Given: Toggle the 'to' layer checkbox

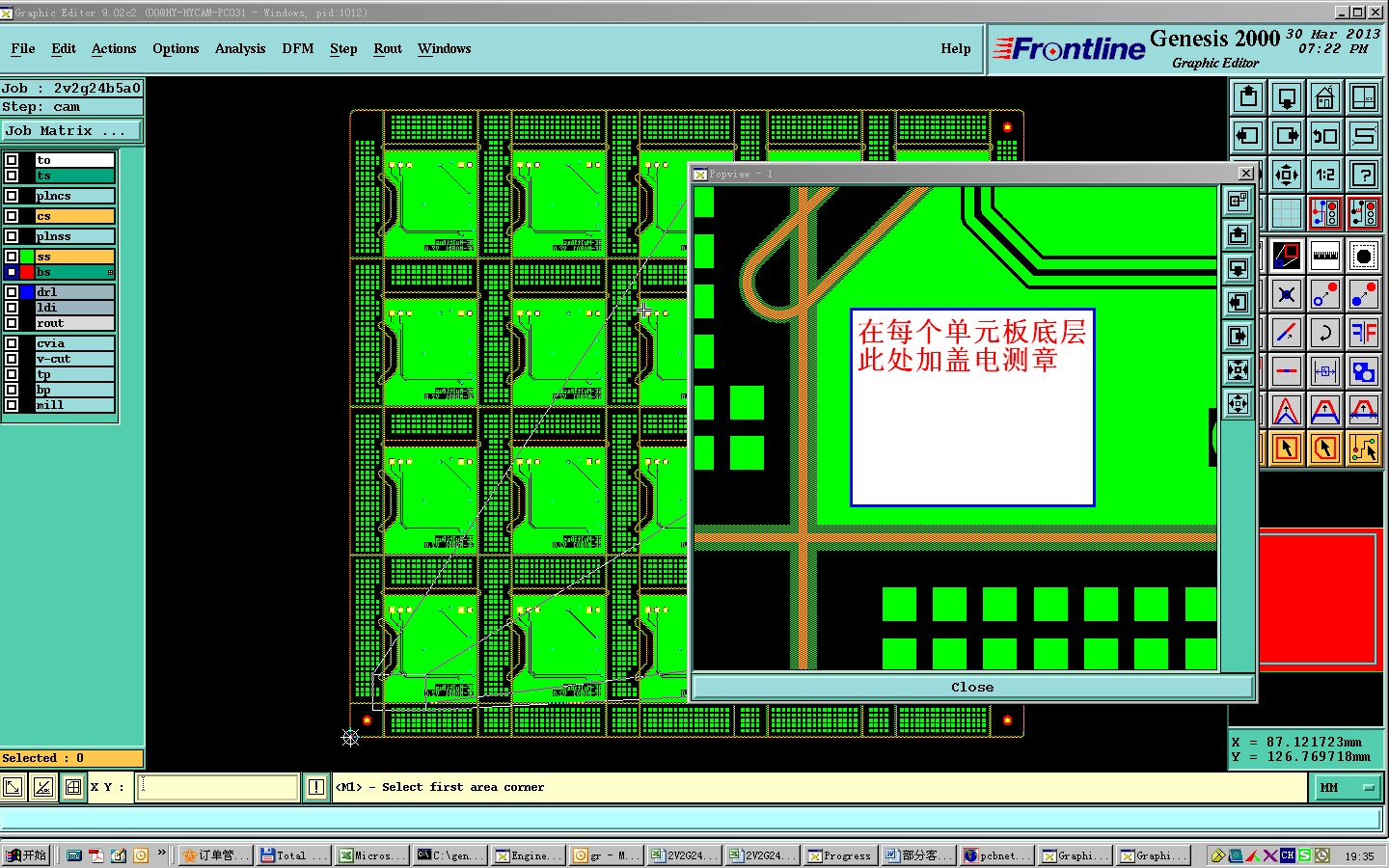Looking at the screenshot, I should [12, 160].
